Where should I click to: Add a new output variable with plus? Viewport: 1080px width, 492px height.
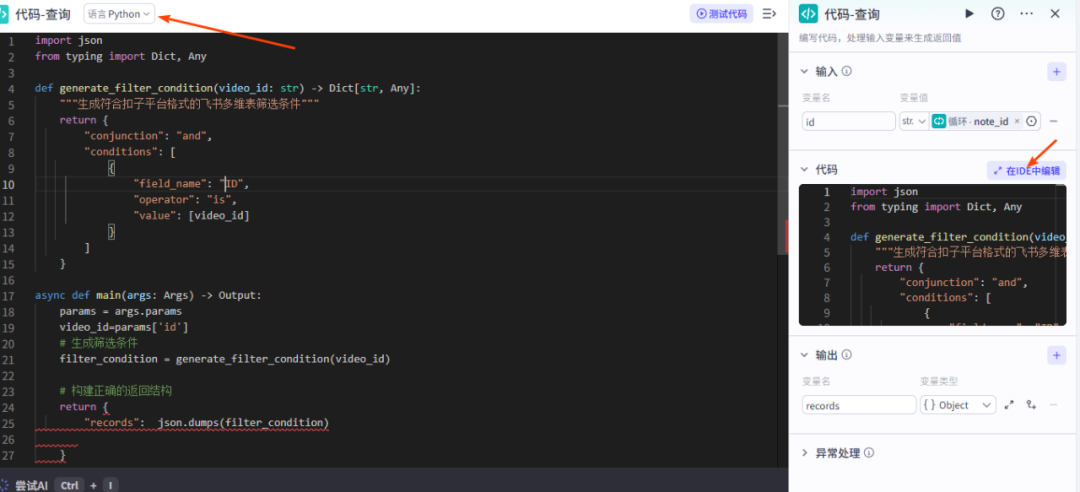pyautogui.click(x=1056, y=355)
